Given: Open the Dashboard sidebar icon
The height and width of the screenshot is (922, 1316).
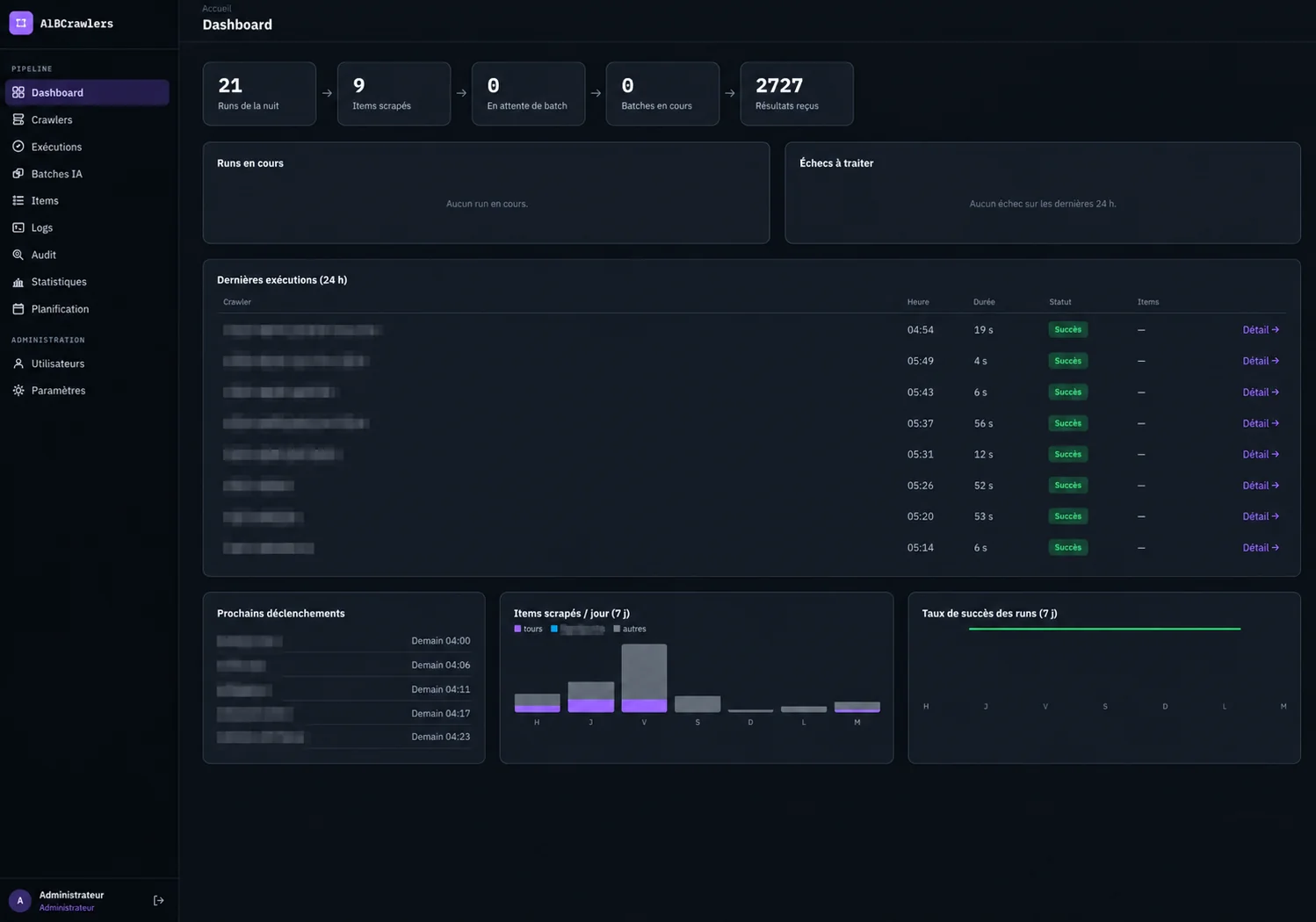Looking at the screenshot, I should pos(18,92).
